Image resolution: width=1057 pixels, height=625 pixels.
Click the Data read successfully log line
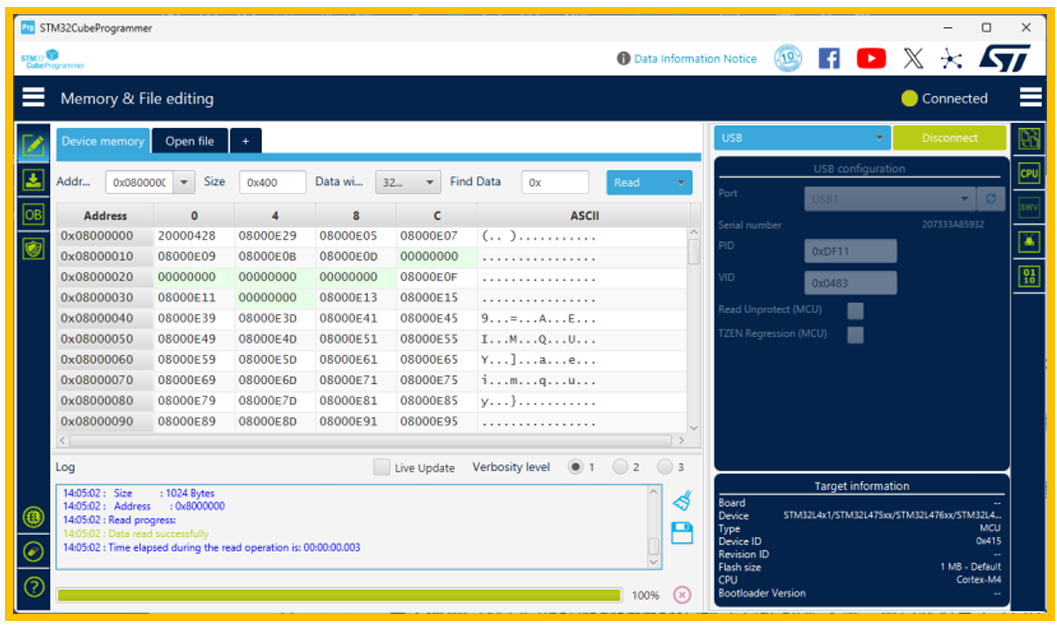pyautogui.click(x=135, y=533)
